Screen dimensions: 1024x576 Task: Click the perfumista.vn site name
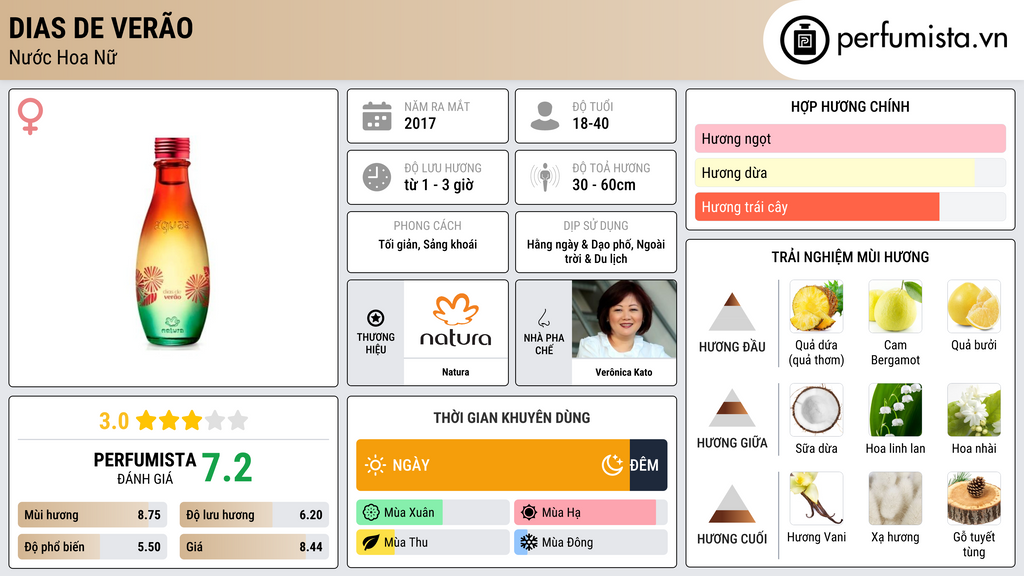click(x=922, y=38)
